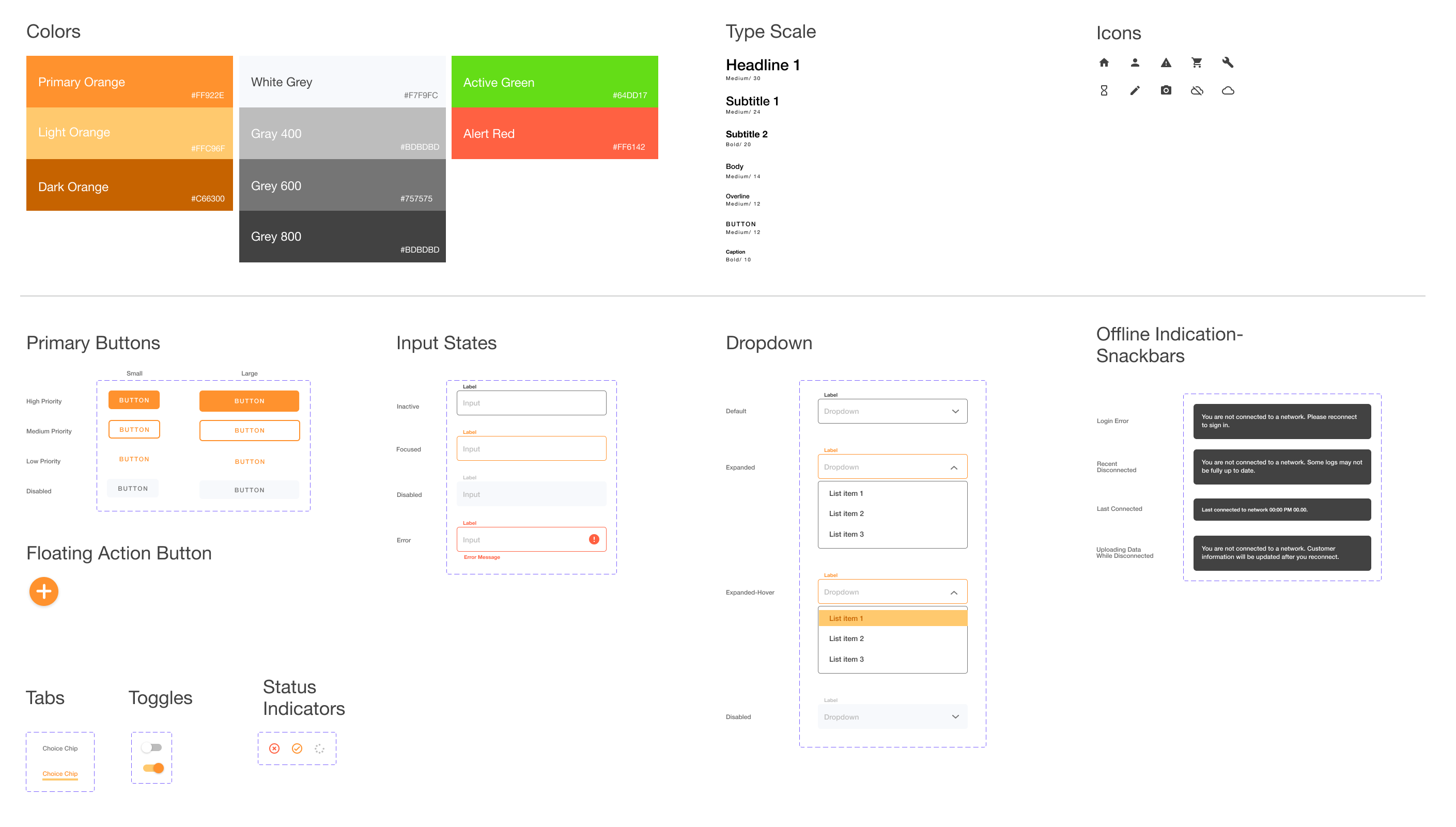1456x827 pixels.
Task: Click the cloud-off crossed icon
Action: 1197,90
